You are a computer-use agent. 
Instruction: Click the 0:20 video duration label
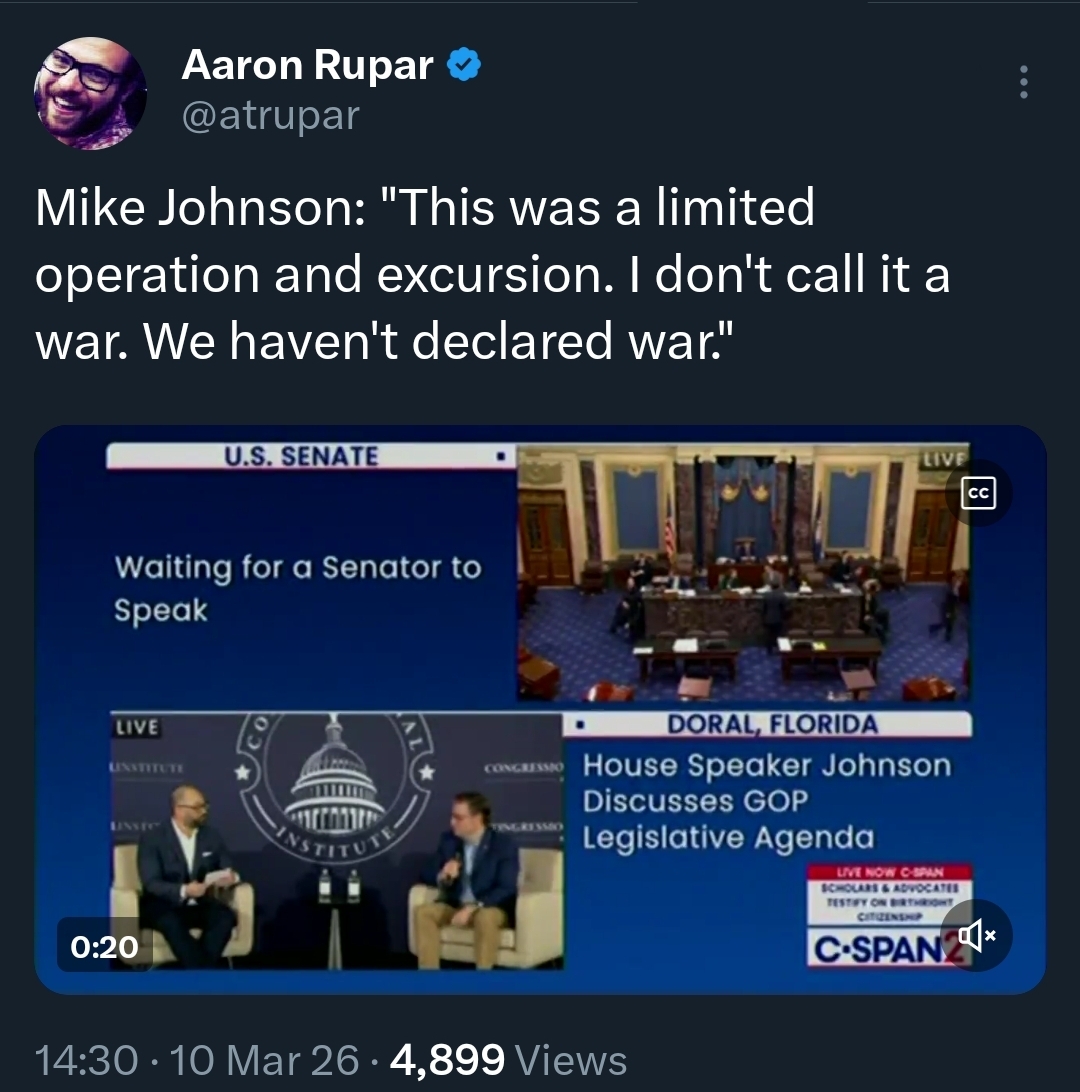tap(104, 946)
